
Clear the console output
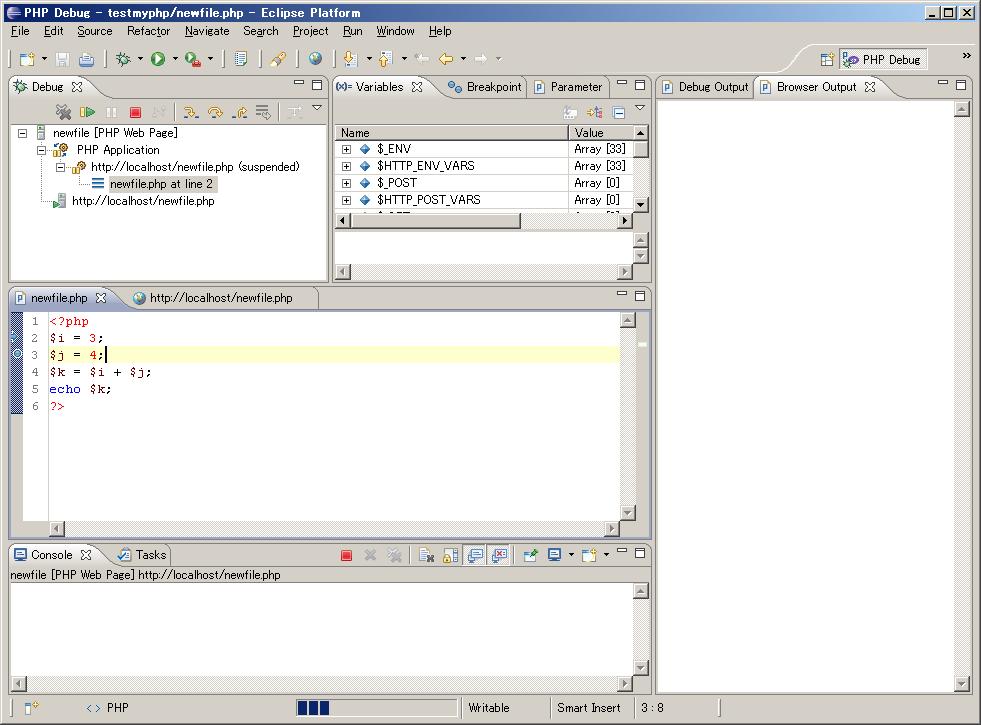point(426,555)
